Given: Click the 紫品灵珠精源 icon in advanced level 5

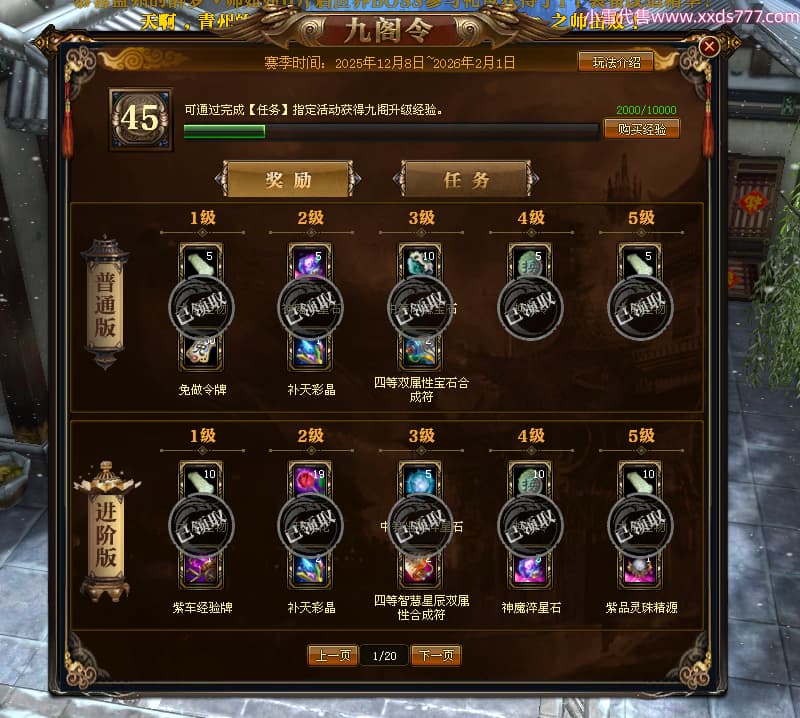Looking at the screenshot, I should pyautogui.click(x=640, y=570).
